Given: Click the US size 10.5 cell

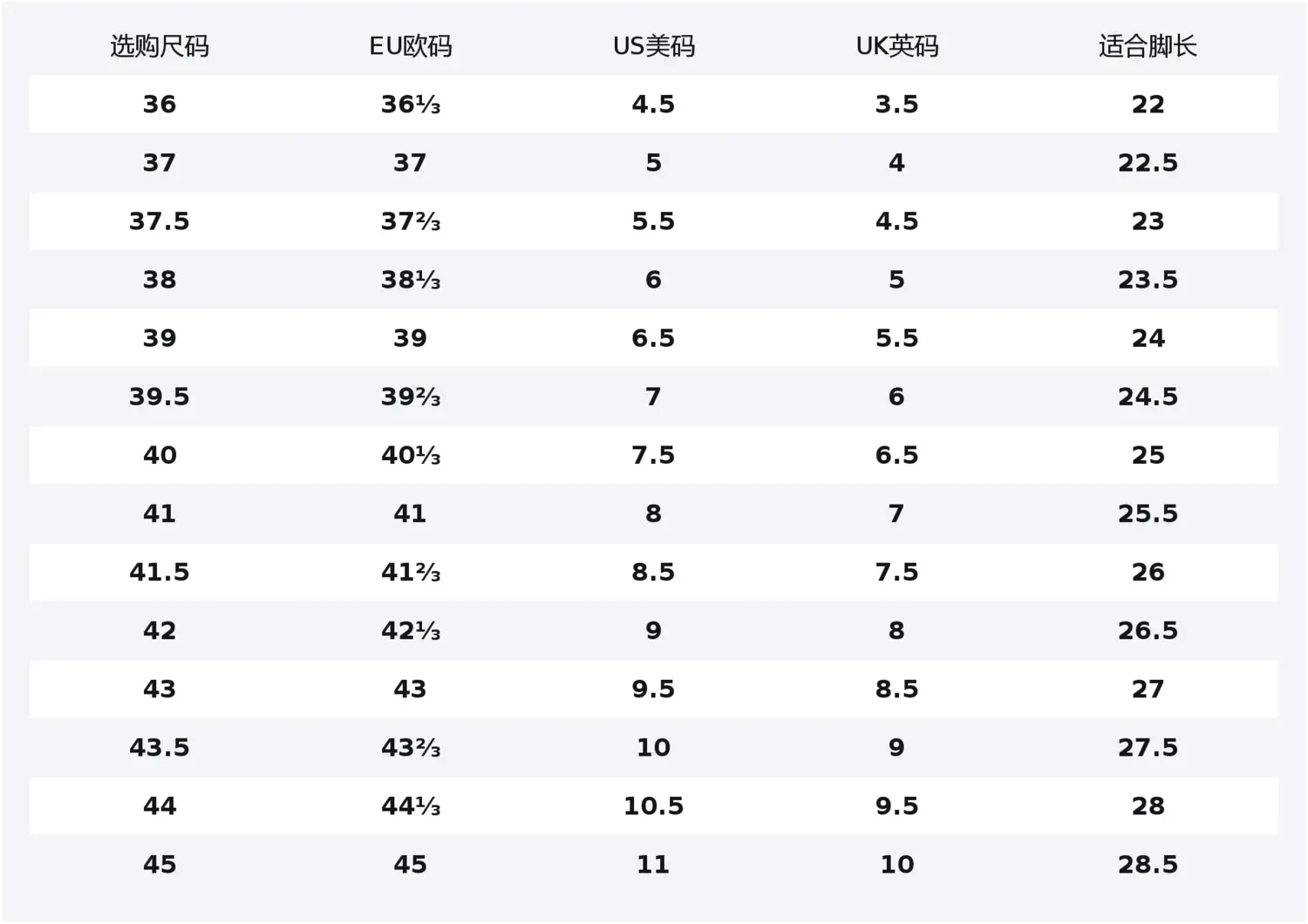Looking at the screenshot, I should (x=653, y=806).
